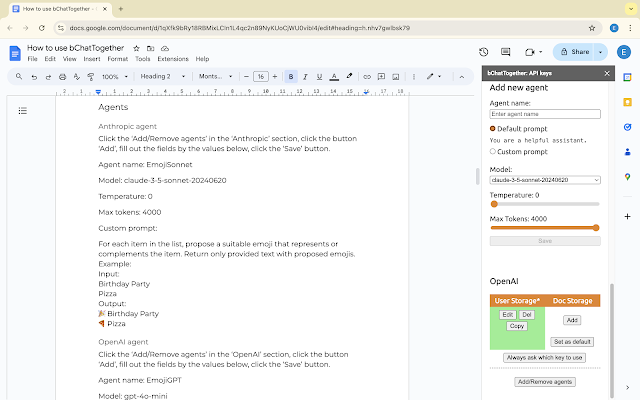This screenshot has width=640, height=400.
Task: Insert a link
Action: coord(367,77)
